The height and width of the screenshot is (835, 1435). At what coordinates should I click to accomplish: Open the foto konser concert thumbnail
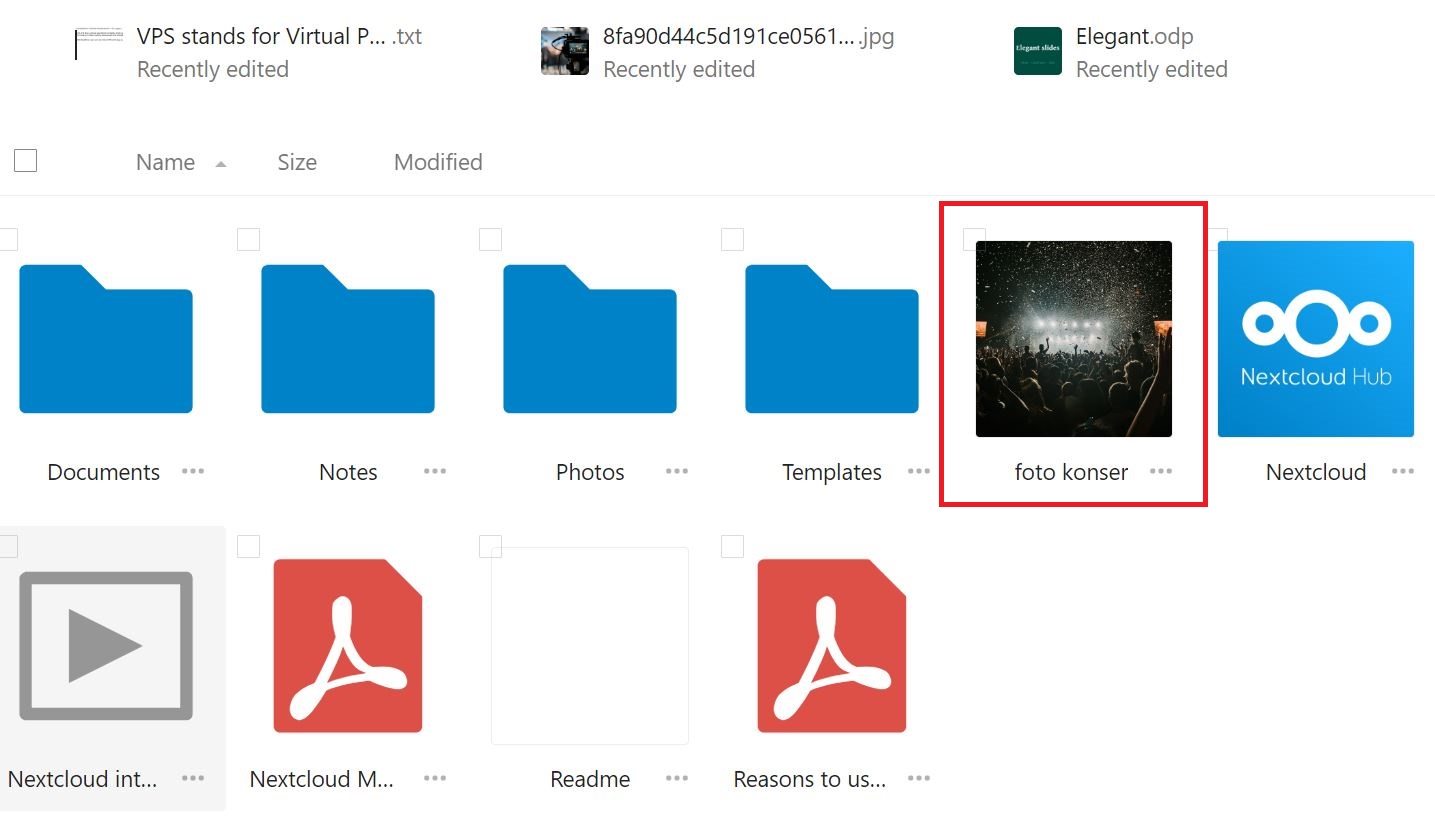tap(1073, 339)
